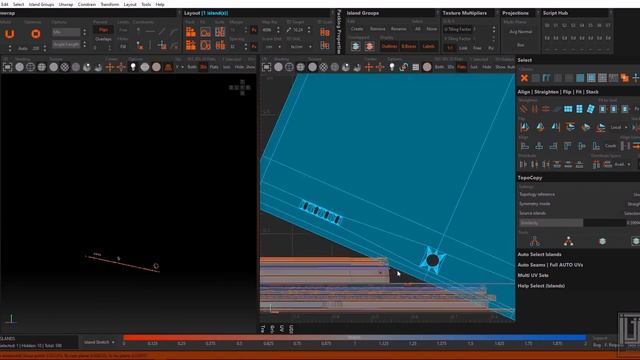Open the Help menu

point(160,4)
